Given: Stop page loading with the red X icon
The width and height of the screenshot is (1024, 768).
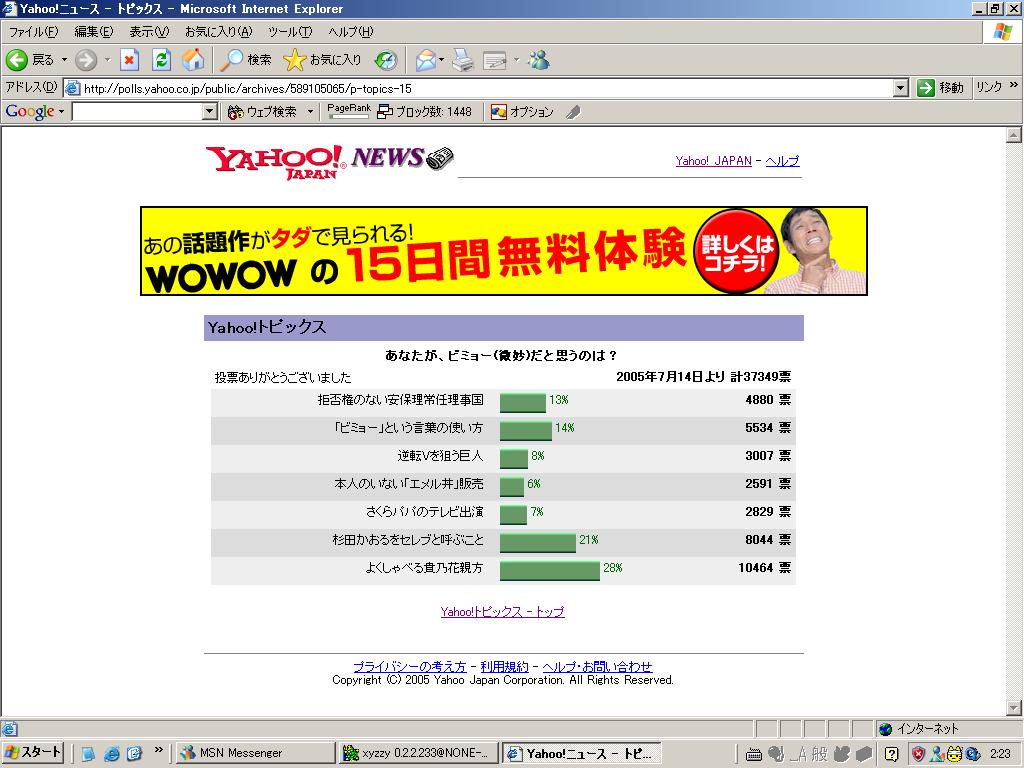Looking at the screenshot, I should click(129, 61).
